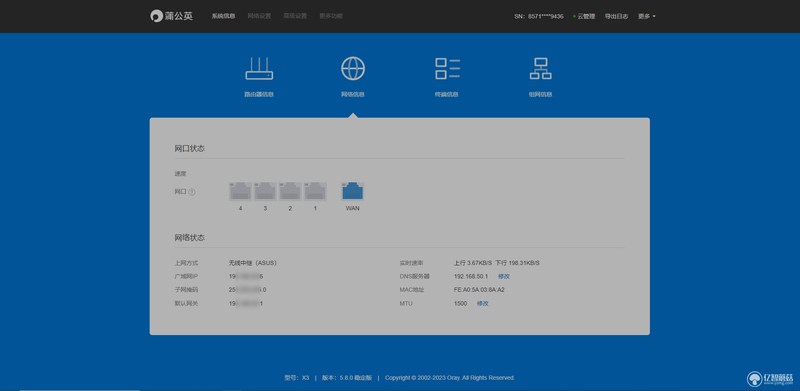Select LAN port 1 icon

point(315,191)
